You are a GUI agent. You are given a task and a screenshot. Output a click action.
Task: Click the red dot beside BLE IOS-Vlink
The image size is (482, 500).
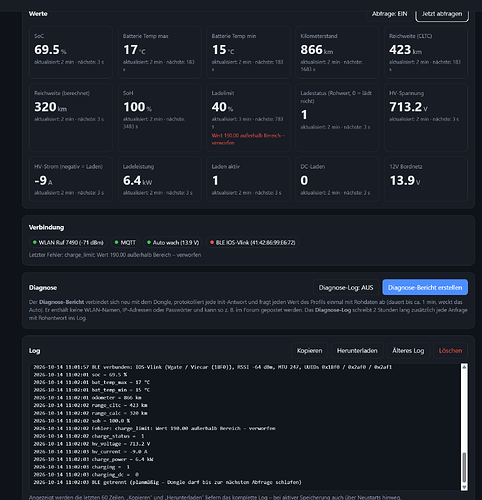(x=212, y=242)
